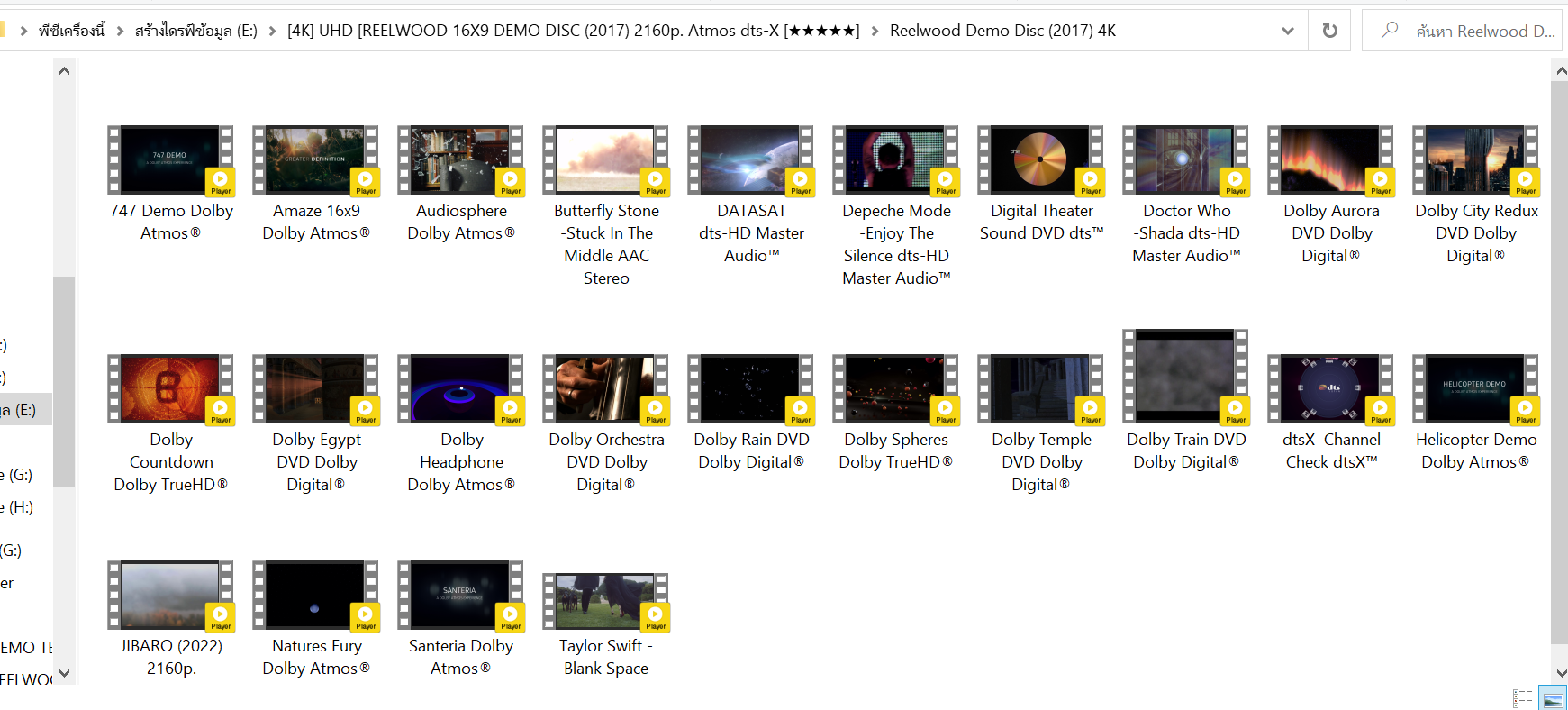1568x710 pixels.
Task: Select the Helicopter Demo Dolby Atmos video icon
Action: coord(1476,389)
